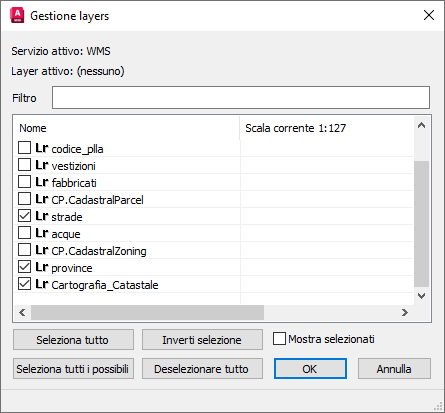Toggle the Mostra selezionati checkbox
This screenshot has width=445, height=413.
click(x=279, y=339)
